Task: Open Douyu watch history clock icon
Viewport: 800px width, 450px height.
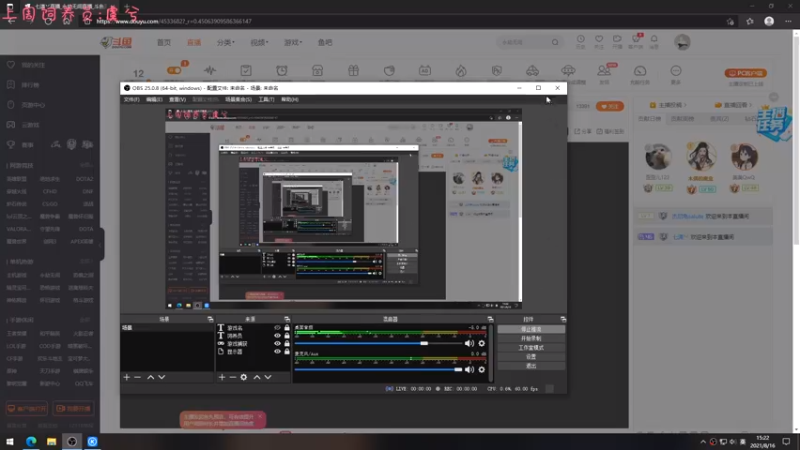Action: coord(581,41)
